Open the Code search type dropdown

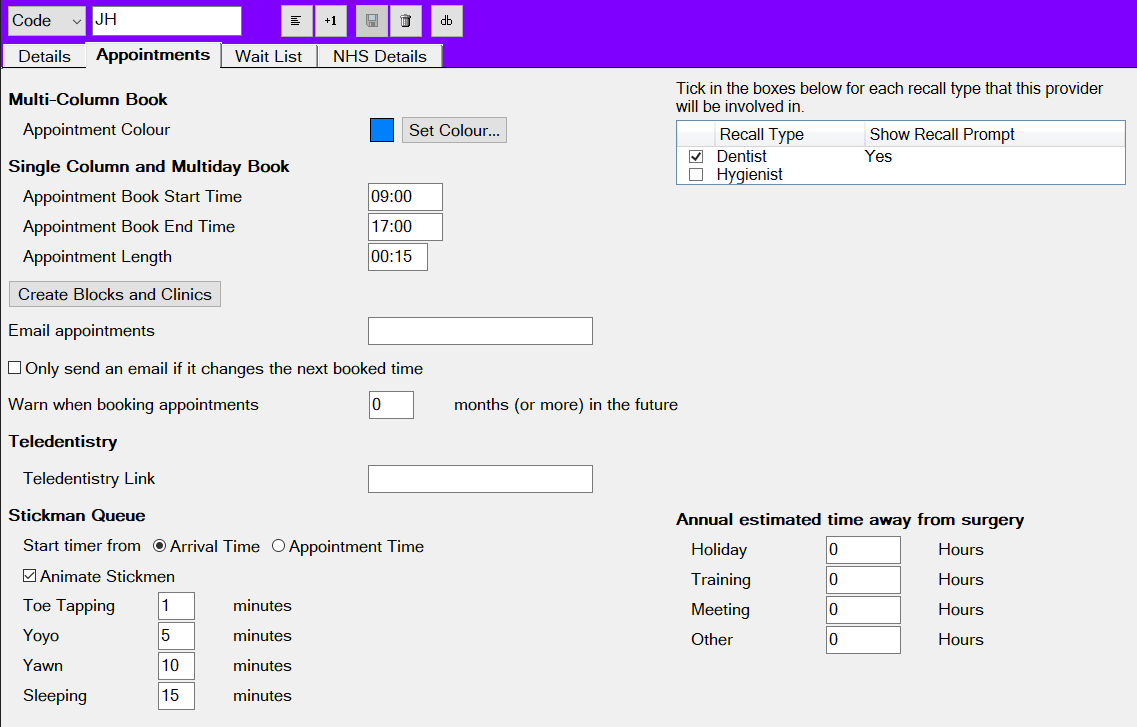(x=47, y=21)
